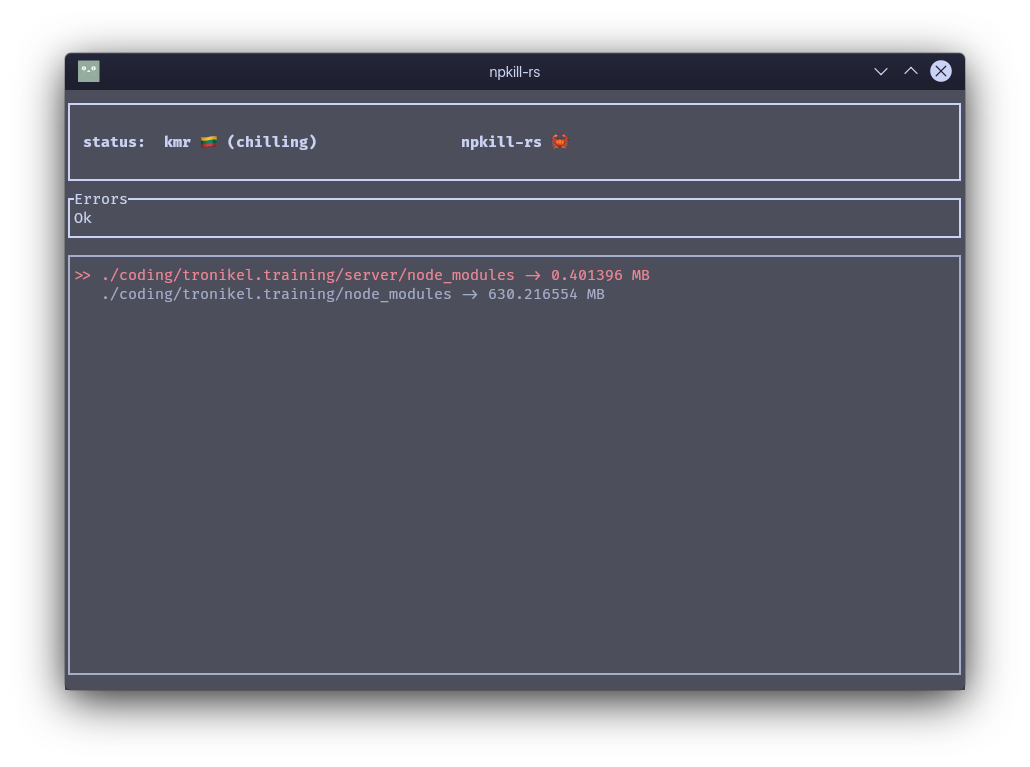
Task: Open the titlebar window menu via robot icon
Action: 89,71
